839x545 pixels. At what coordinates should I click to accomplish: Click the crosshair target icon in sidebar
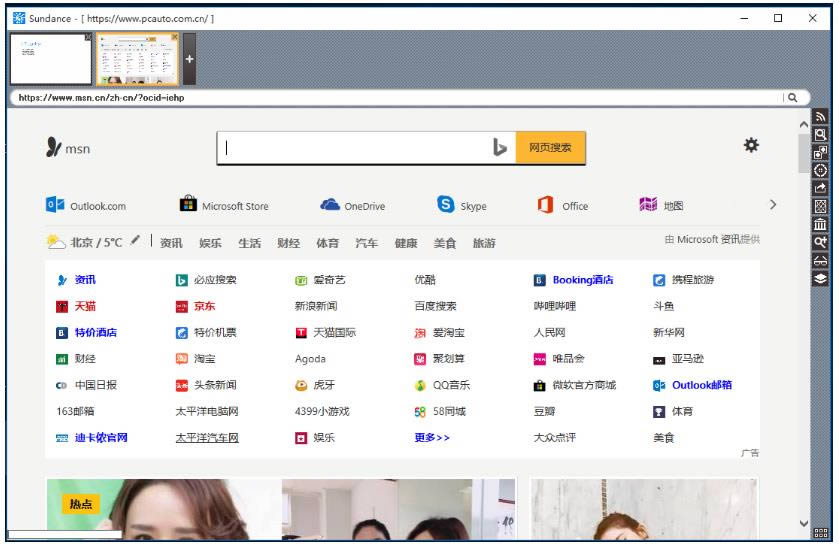(821, 170)
